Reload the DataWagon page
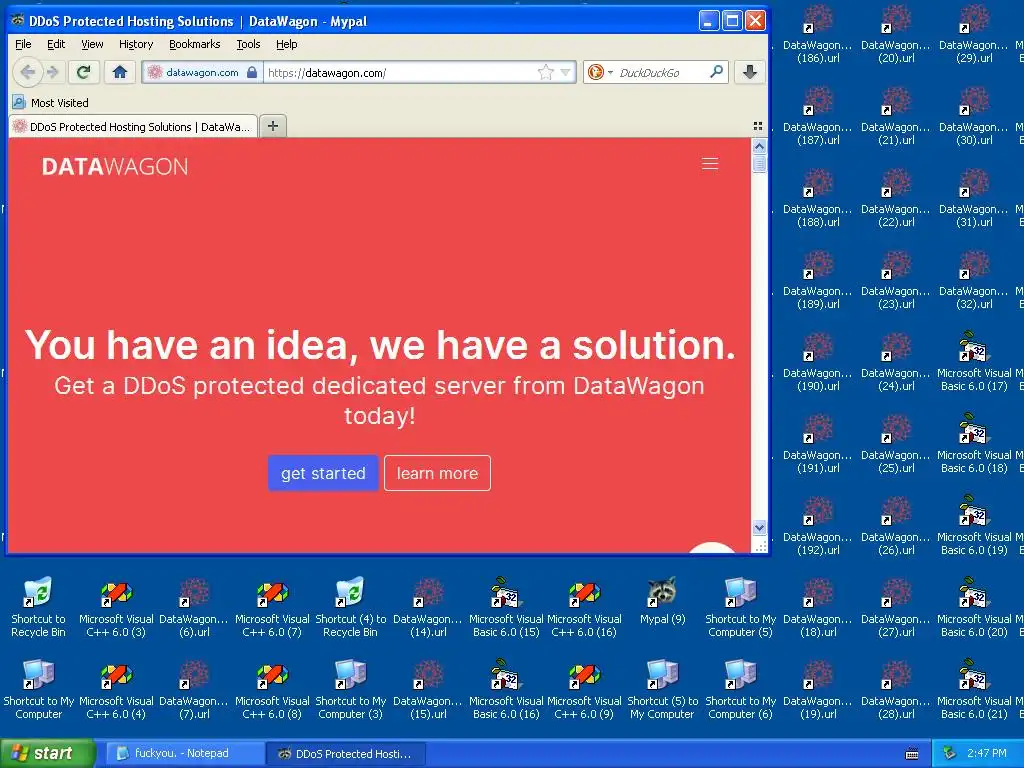1024x768 pixels. [84, 72]
